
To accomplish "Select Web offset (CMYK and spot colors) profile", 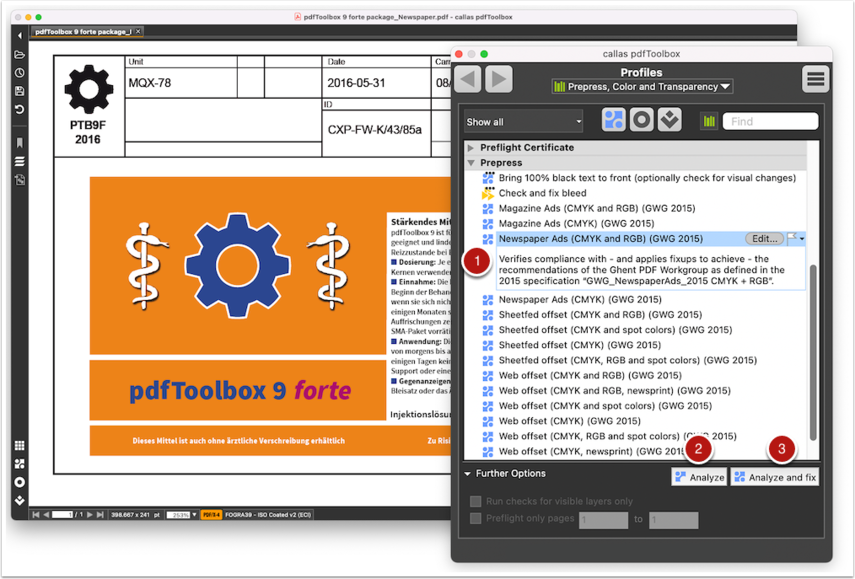I will coord(605,406).
